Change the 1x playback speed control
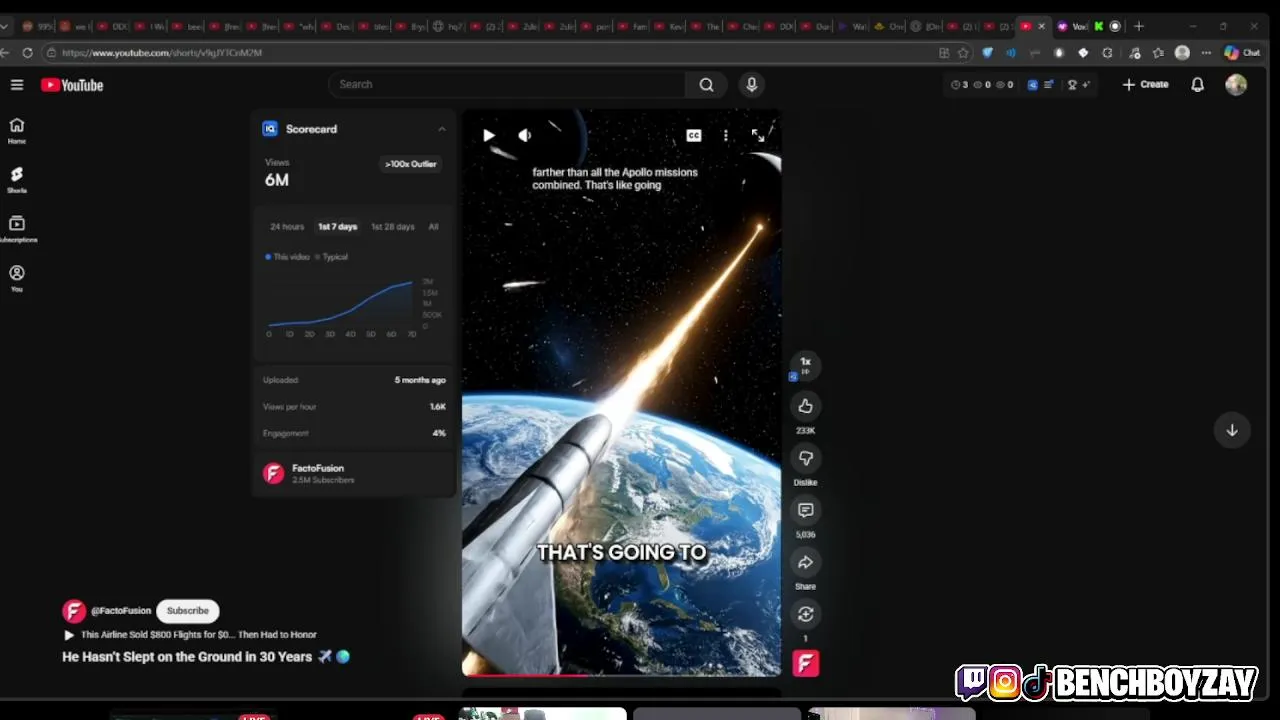The height and width of the screenshot is (720, 1280). (805, 365)
